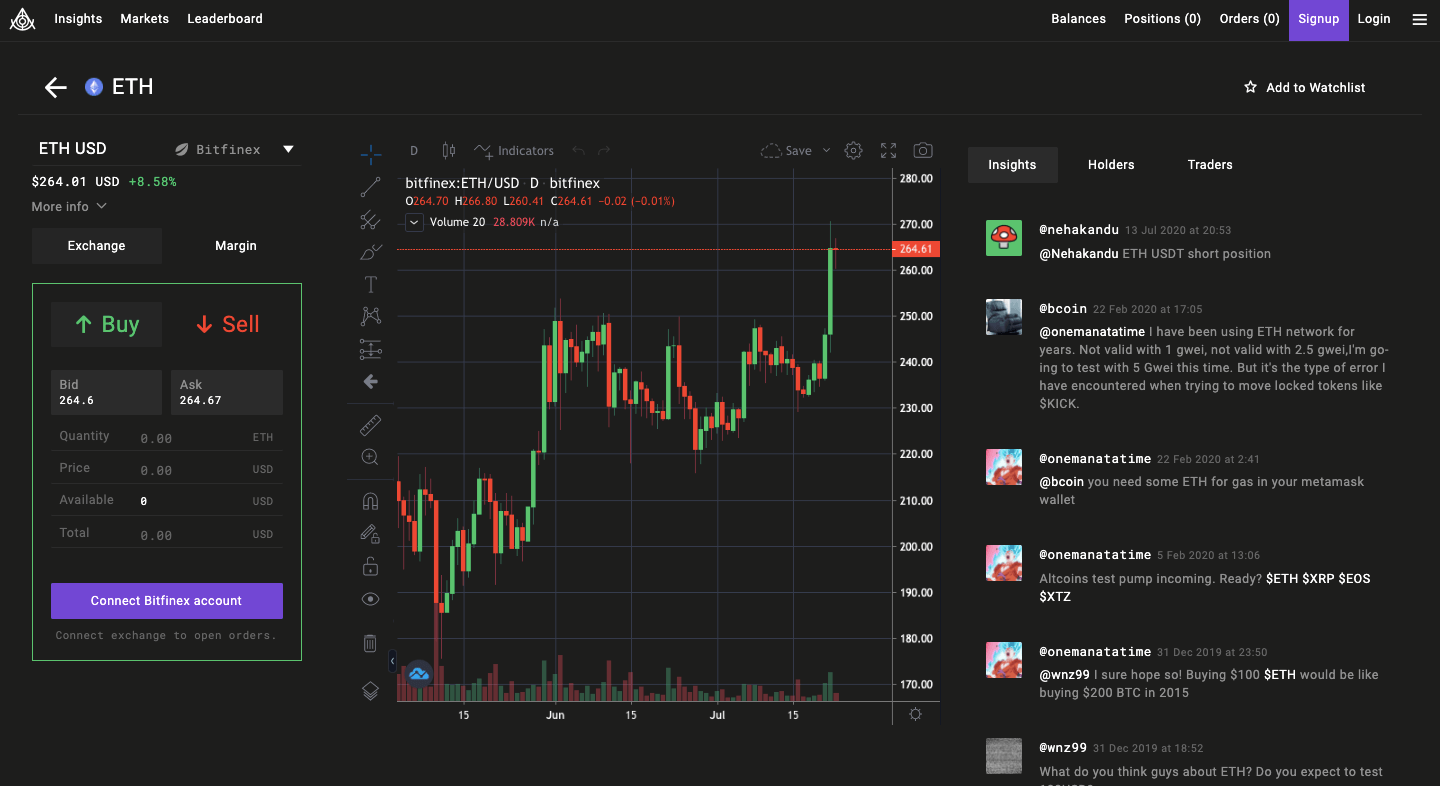Select the brush drawing tool
The image size is (1440, 786).
pyautogui.click(x=370, y=252)
